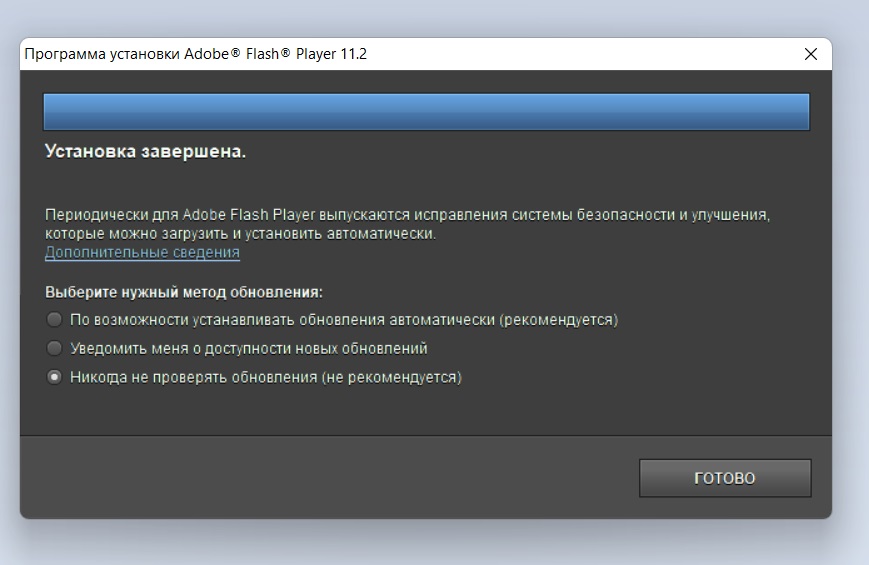Click the unselected radio circle beside 'Уведомить меня'

(x=54, y=348)
